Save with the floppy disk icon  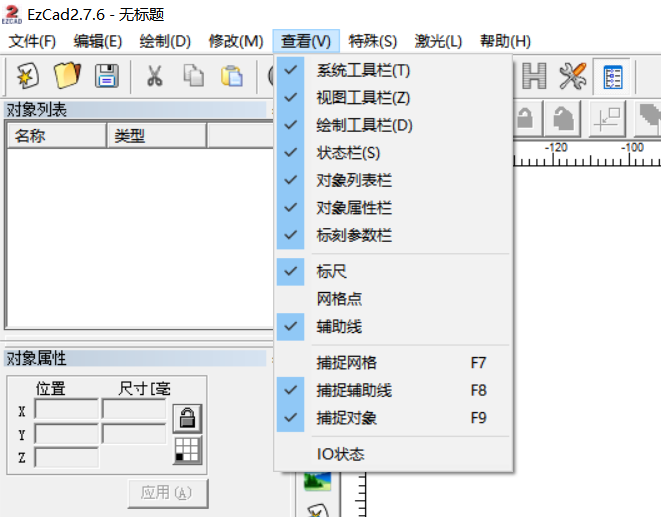[x=107, y=76]
